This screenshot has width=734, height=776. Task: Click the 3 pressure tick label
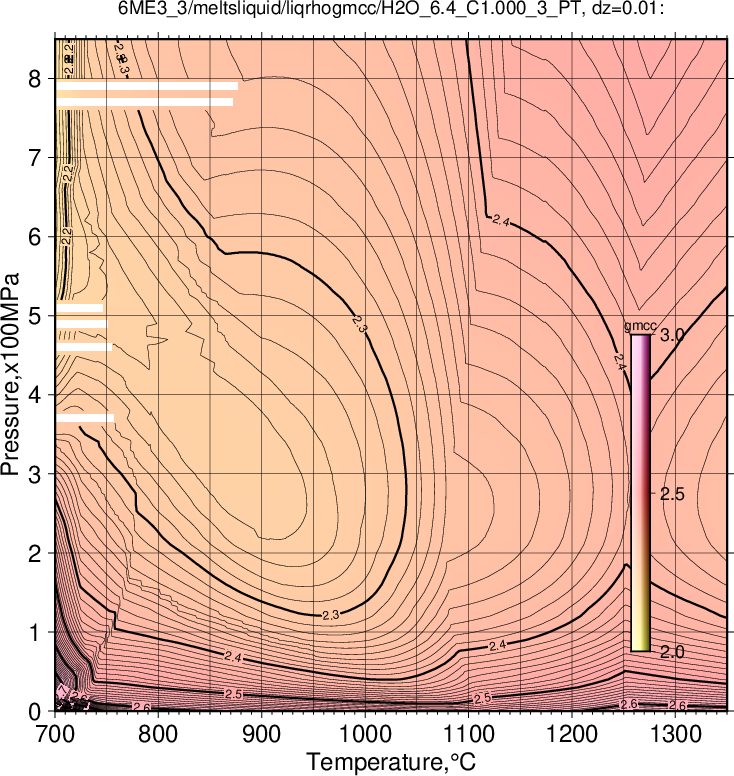35,475
